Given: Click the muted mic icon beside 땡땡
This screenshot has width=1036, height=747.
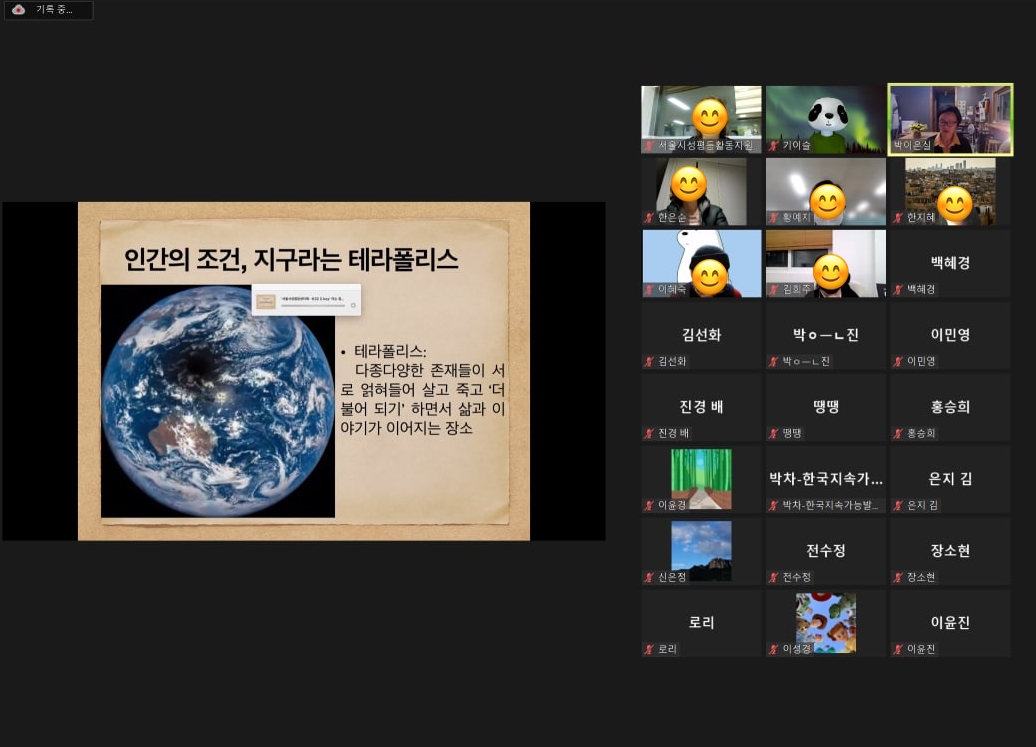Looking at the screenshot, I should coord(772,433).
